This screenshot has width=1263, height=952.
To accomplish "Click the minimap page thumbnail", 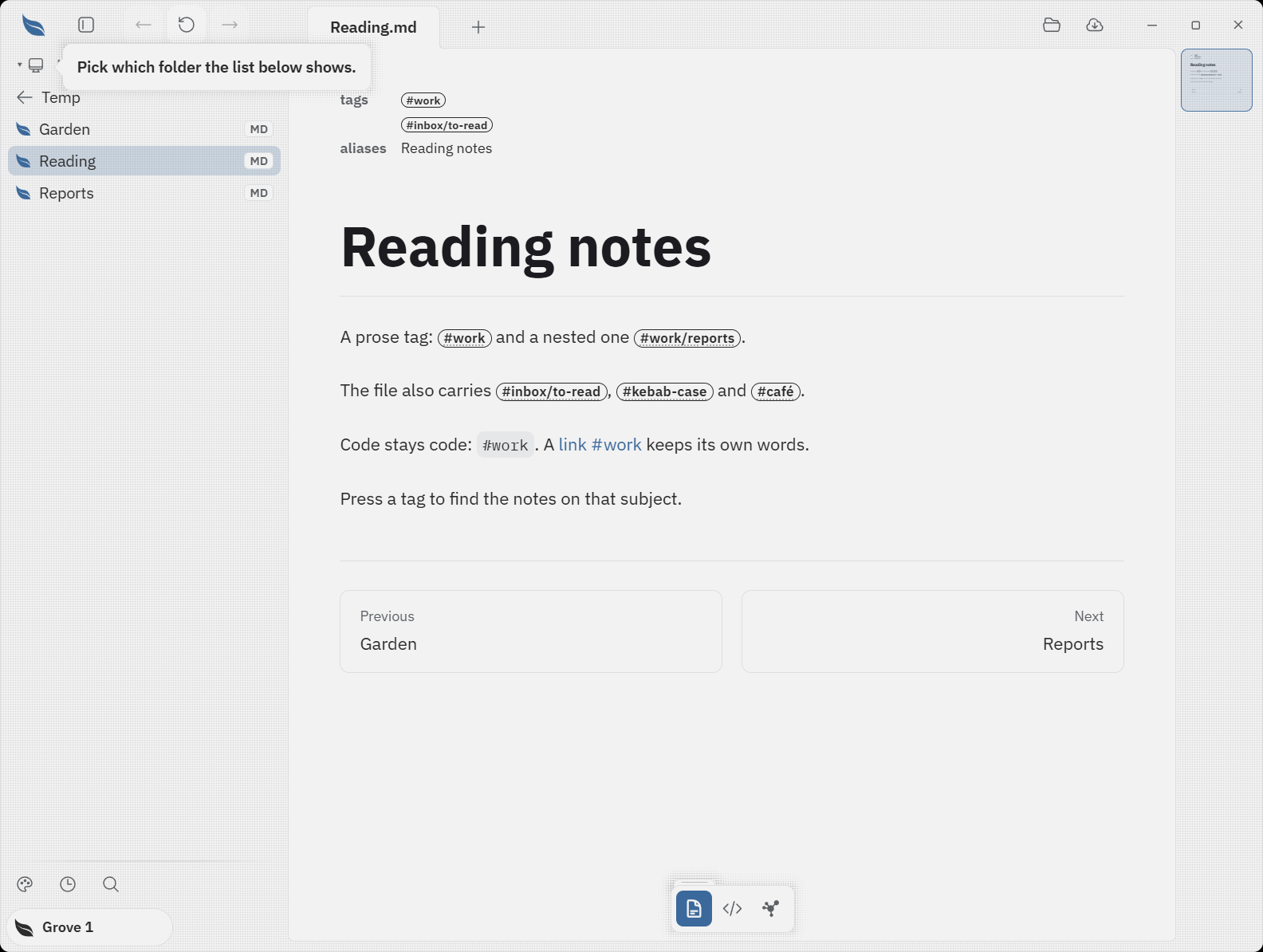I will [1217, 80].
